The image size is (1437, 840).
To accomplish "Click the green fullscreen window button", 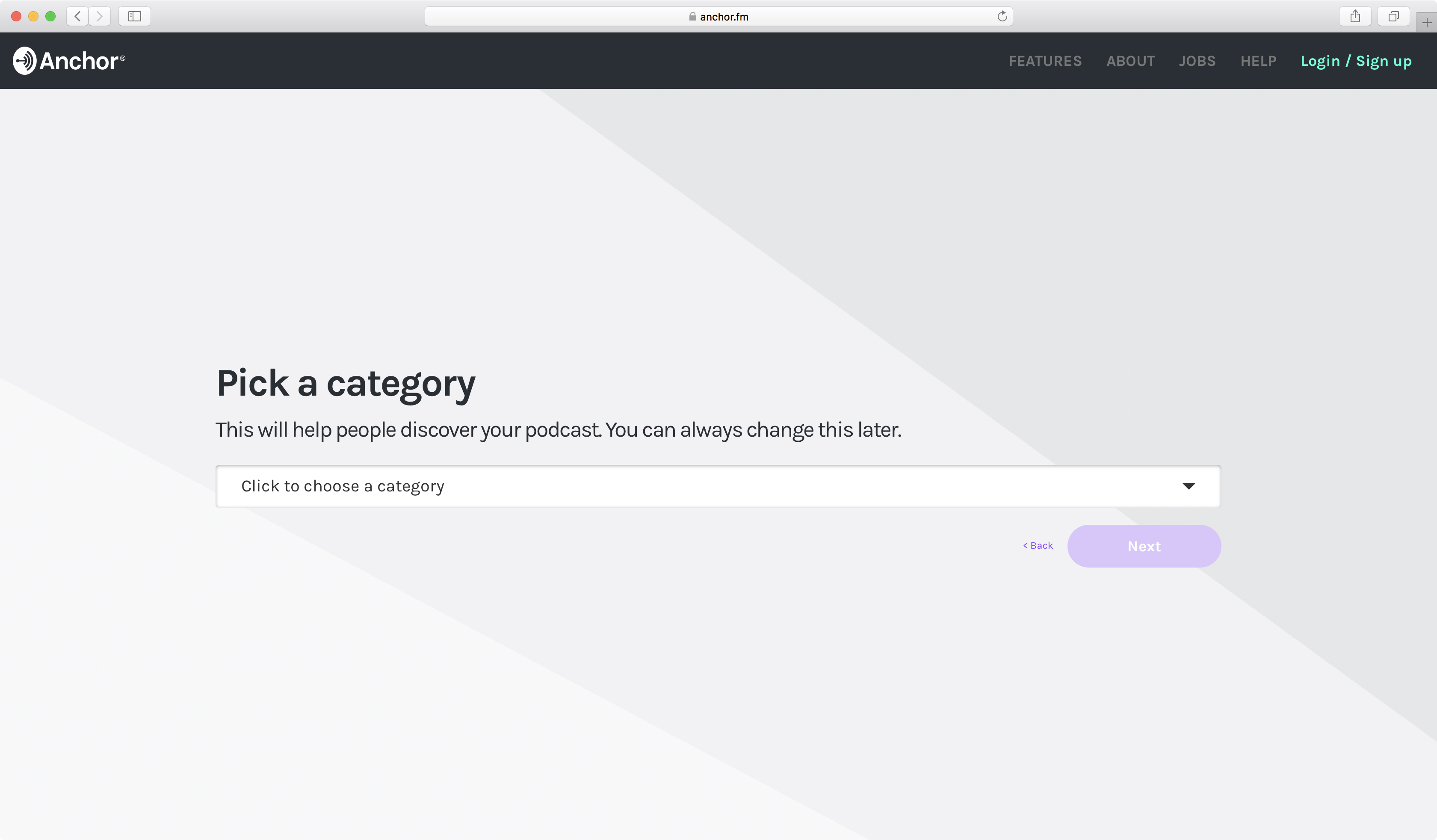I will pyautogui.click(x=50, y=17).
